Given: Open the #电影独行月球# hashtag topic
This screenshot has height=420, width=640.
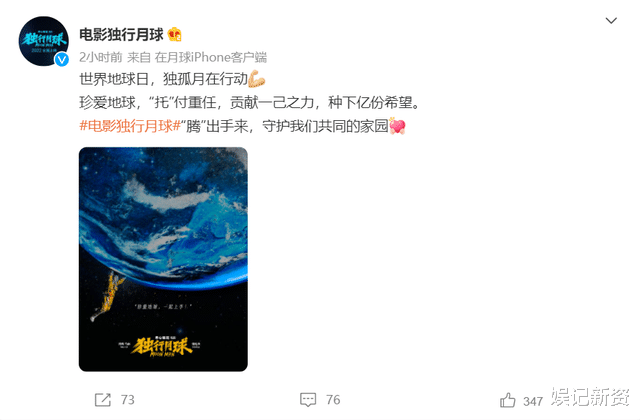Looking at the screenshot, I should pos(130,126).
